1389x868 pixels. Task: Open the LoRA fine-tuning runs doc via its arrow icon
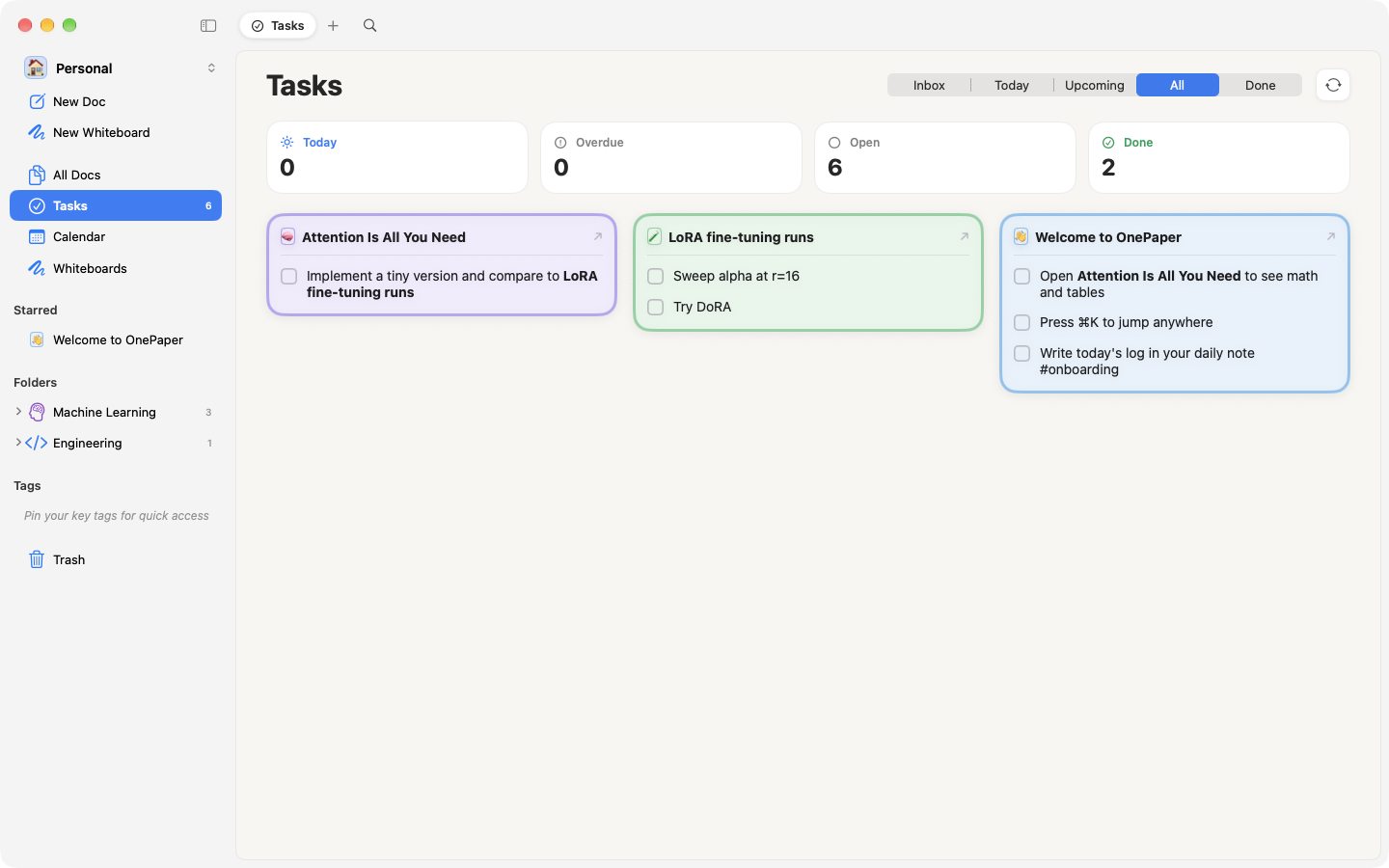tap(964, 236)
